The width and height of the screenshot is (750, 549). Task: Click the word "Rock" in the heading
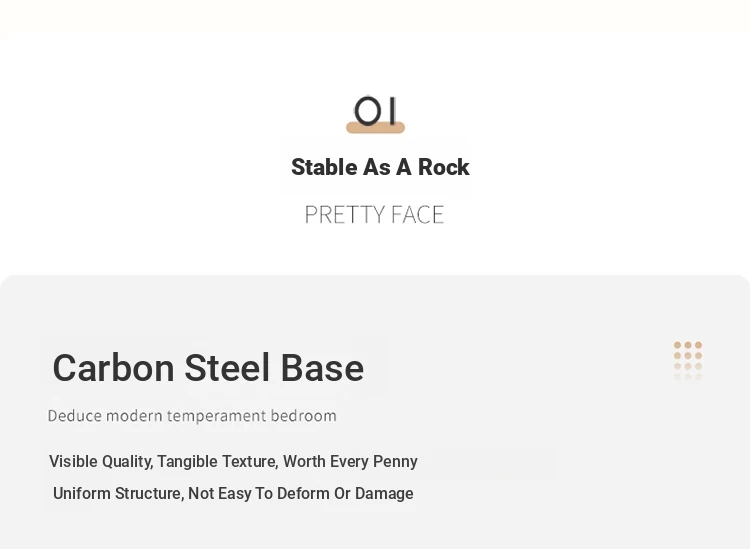pyautogui.click(x=444, y=167)
